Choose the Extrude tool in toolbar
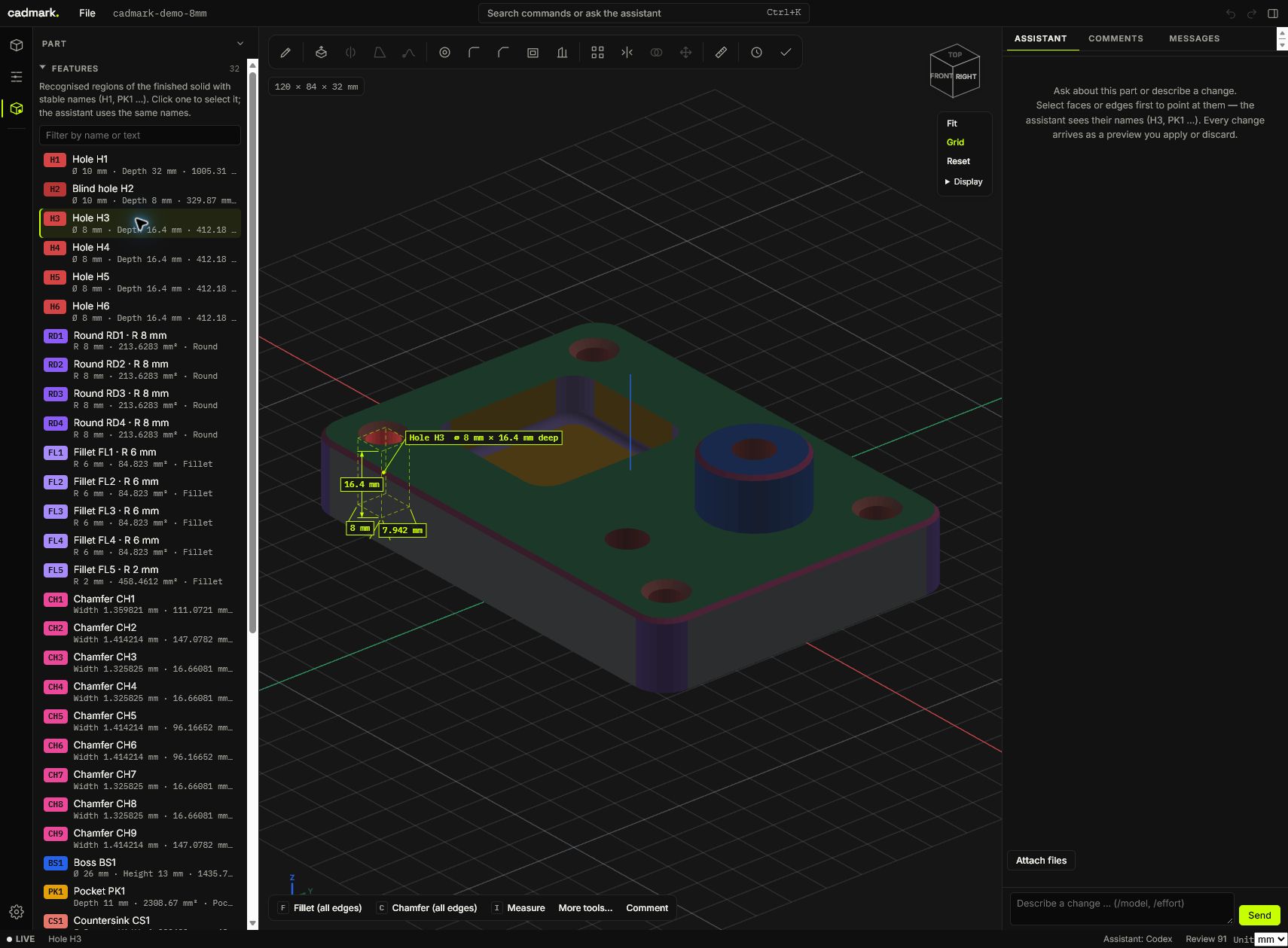 (321, 53)
